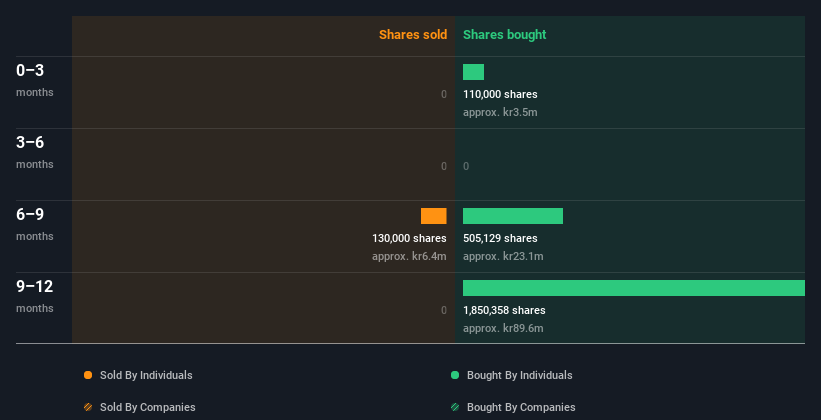821x420 pixels.
Task: Click the 1,850,358 shares value
Action: [504, 311]
